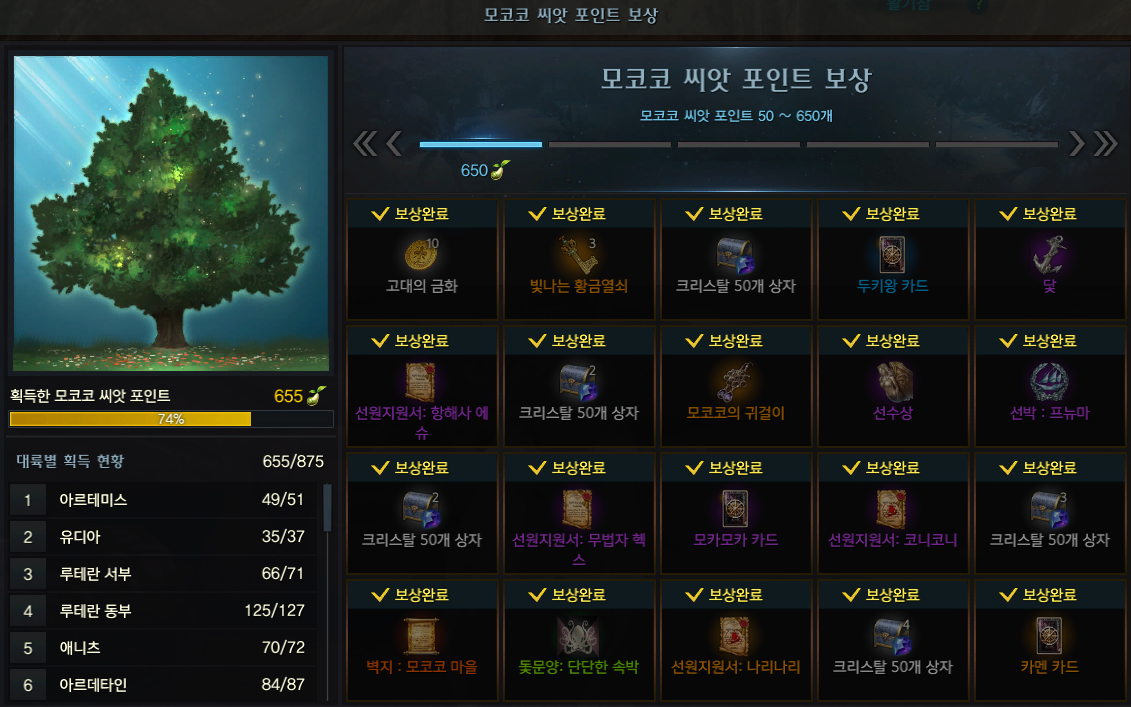This screenshot has width=1131, height=707.
Task: Toggle checkmark on 카멘 카드 reward
Action: point(1008,594)
